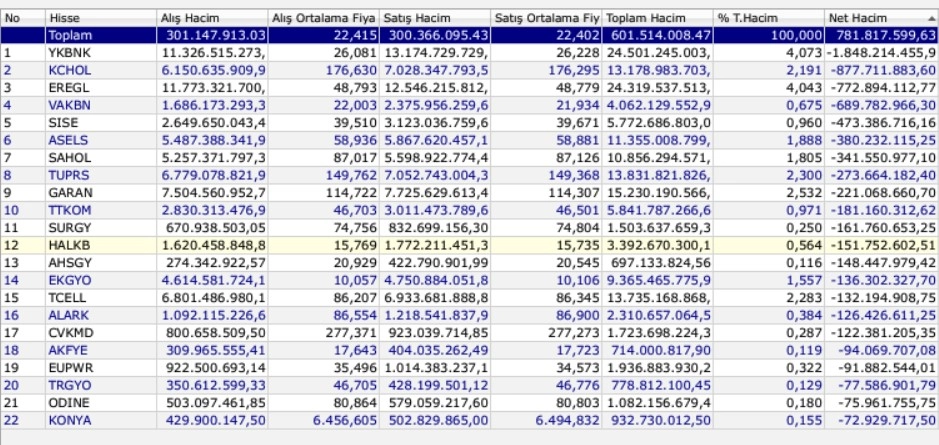Click KCHOL net volume -877.711.883,60

pos(885,70)
